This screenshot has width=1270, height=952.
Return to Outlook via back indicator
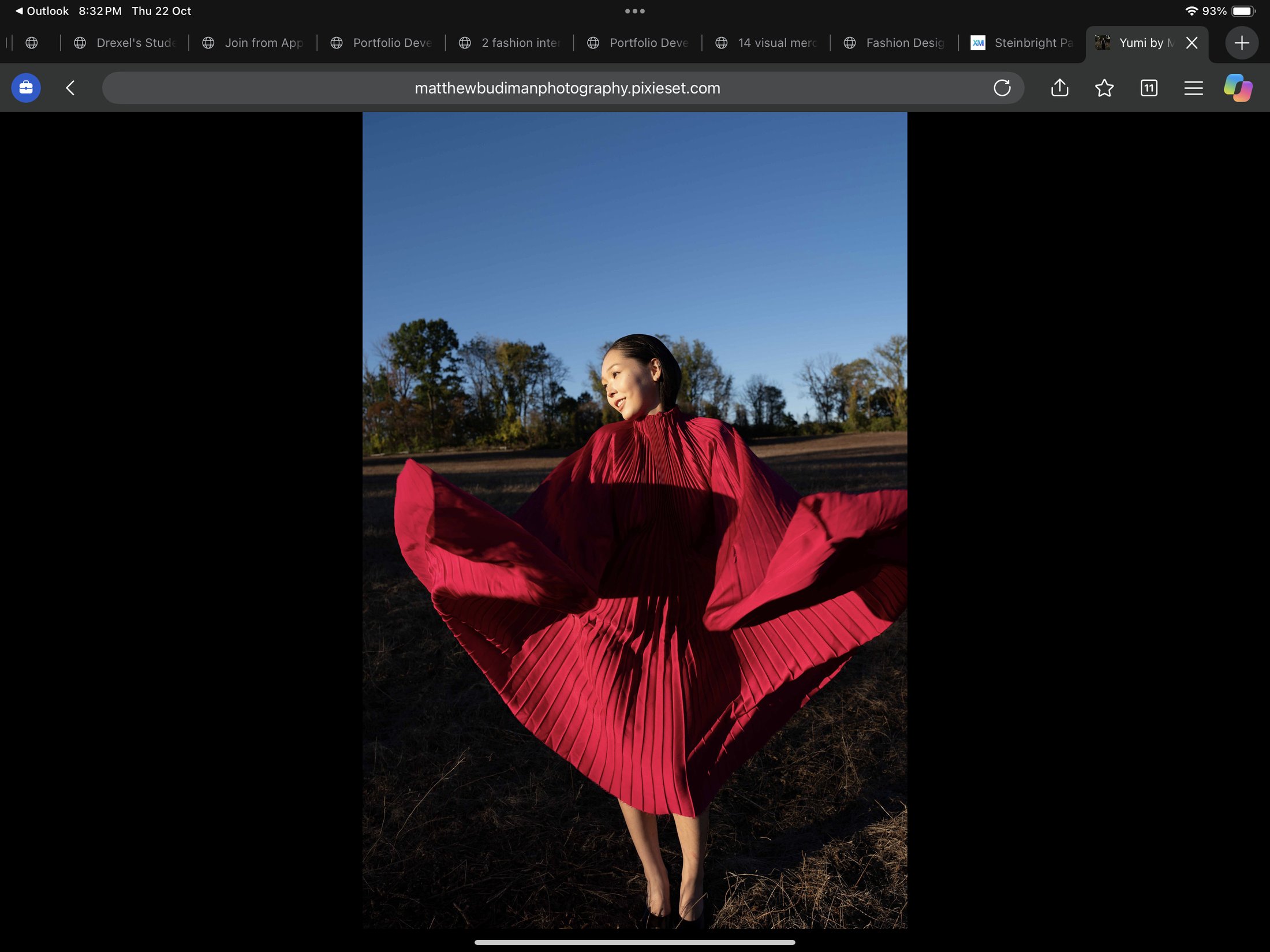(x=42, y=11)
